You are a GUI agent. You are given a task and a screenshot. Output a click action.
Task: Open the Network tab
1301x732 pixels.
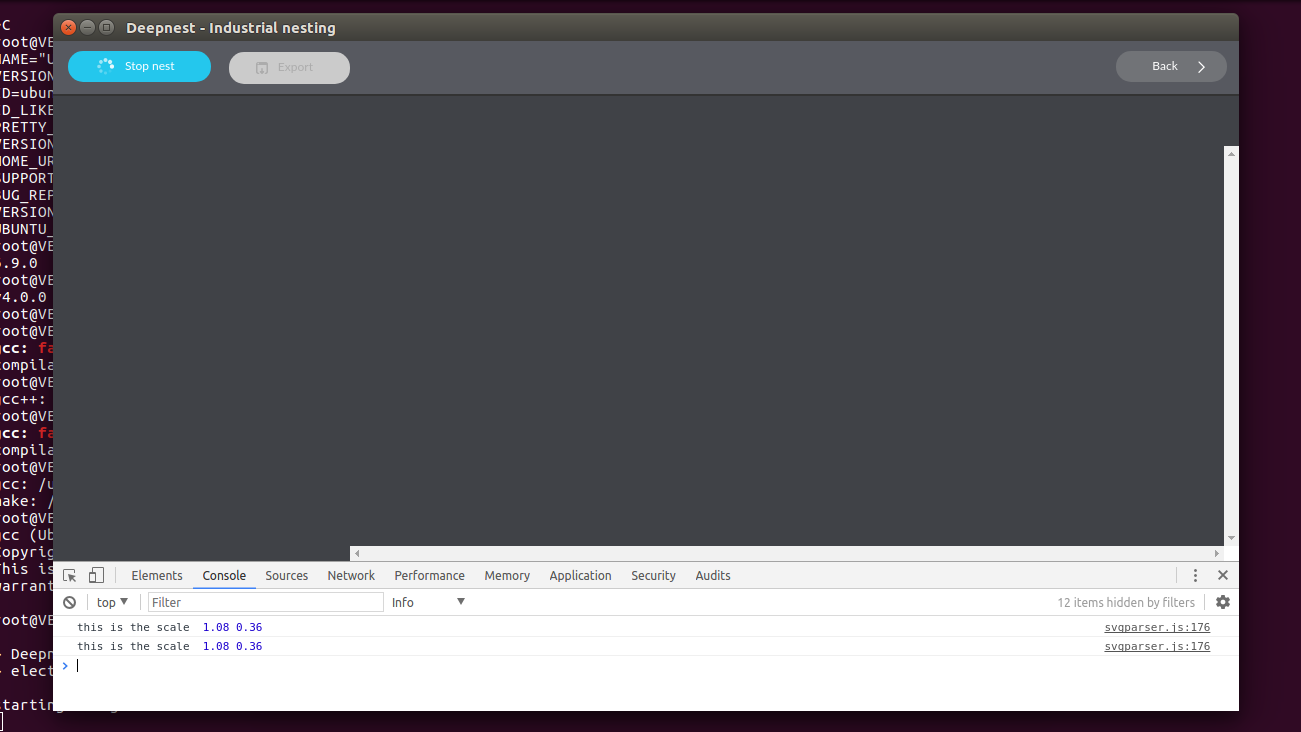[351, 575]
